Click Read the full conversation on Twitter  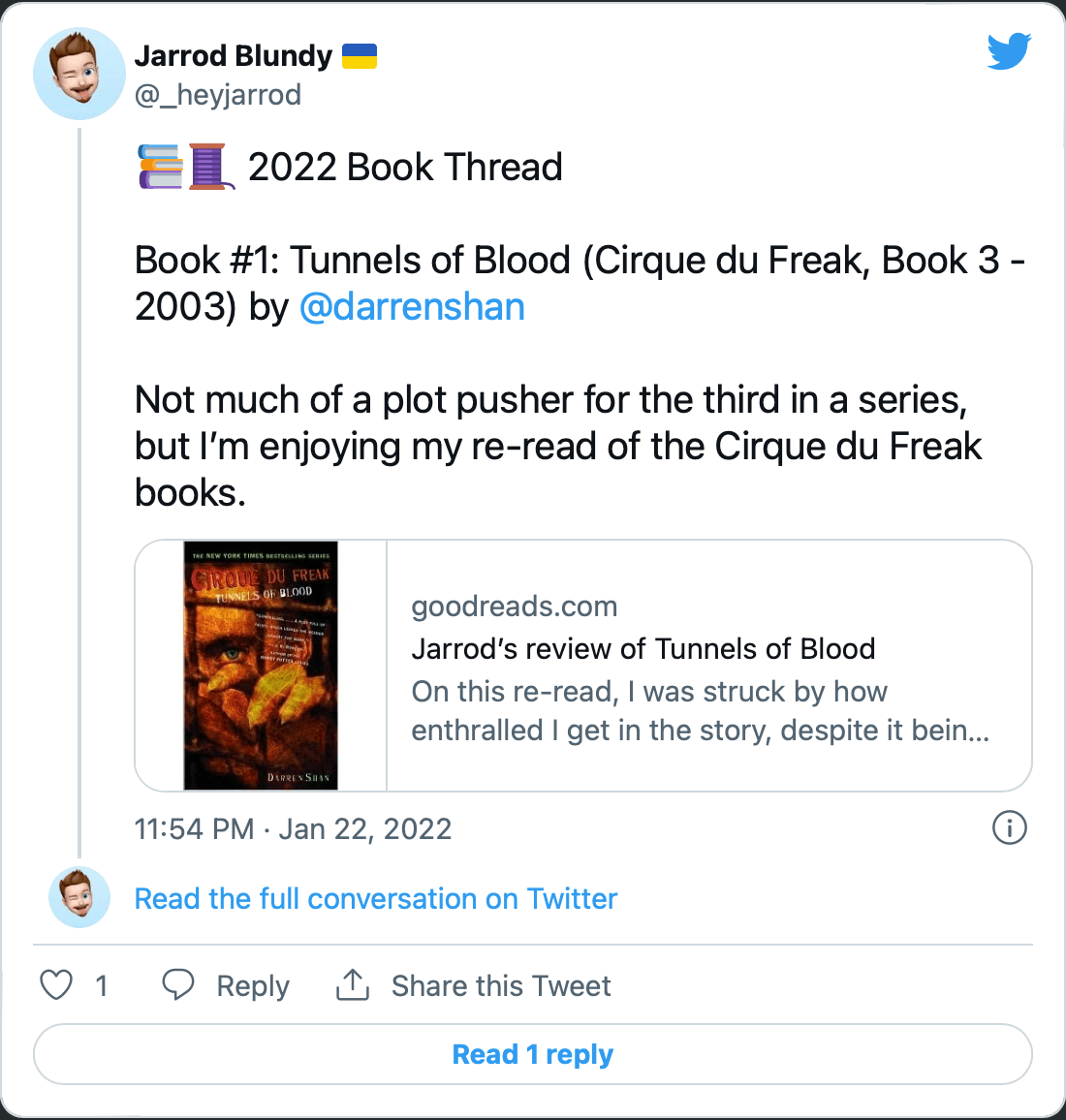376,898
